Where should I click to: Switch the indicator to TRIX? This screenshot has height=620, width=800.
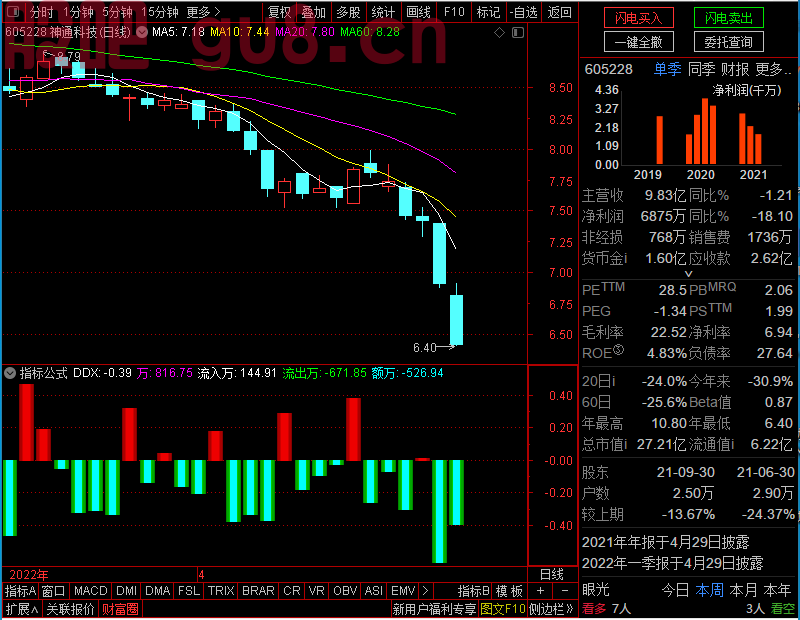point(221,591)
